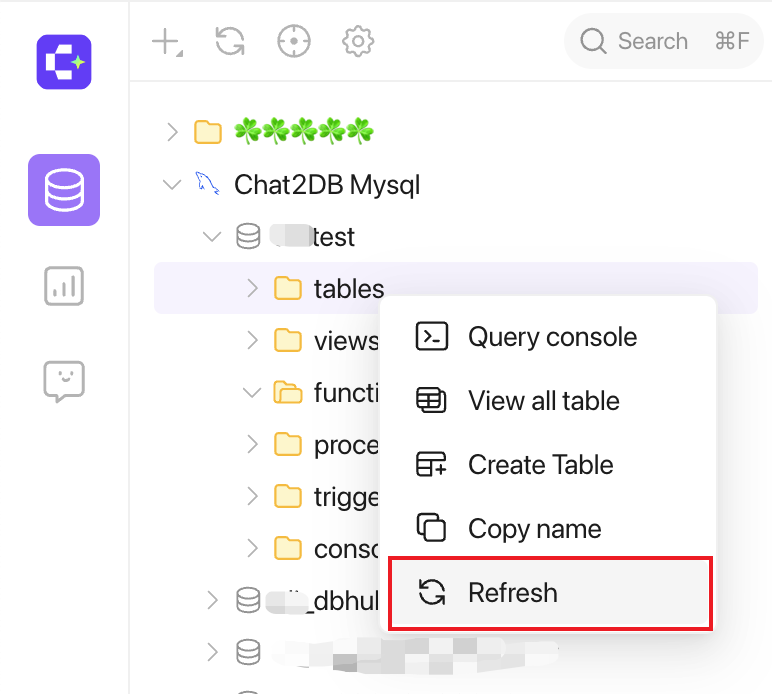Click the locate target crosshair icon
Image resolution: width=772 pixels, height=694 pixels.
click(x=294, y=41)
